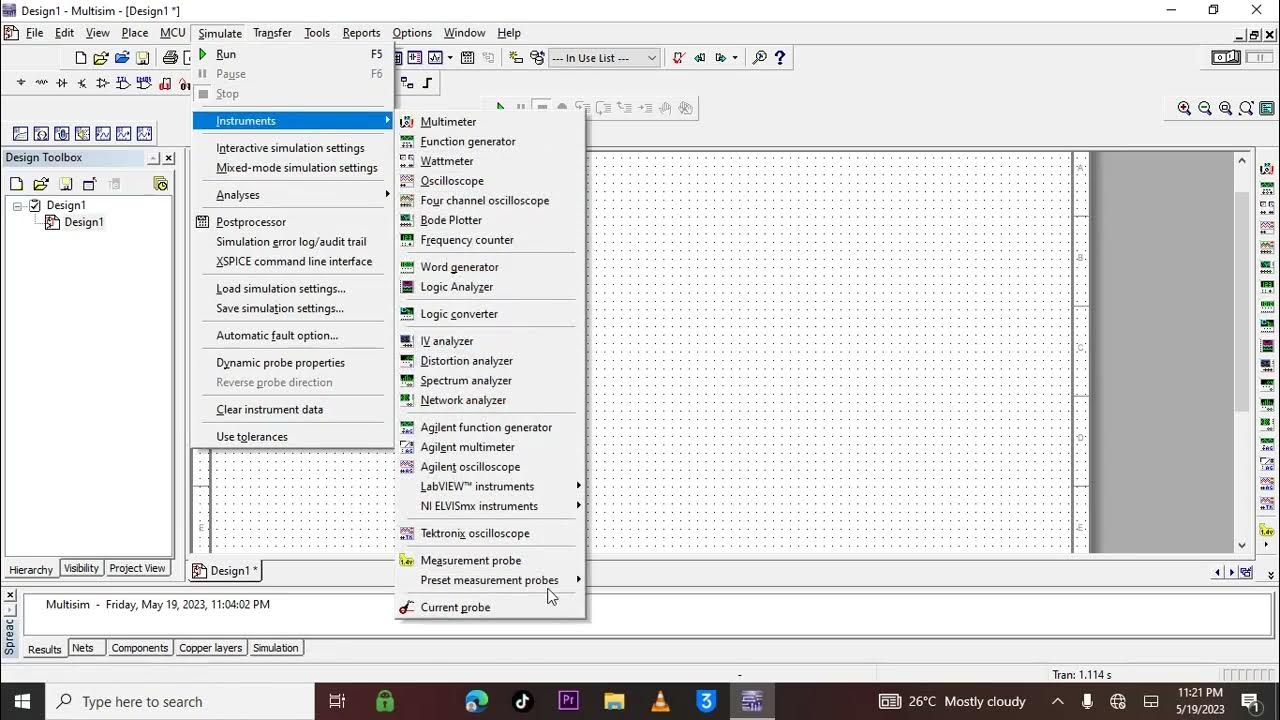Collapse the Design1 tree node
This screenshot has width=1280, height=720.
17,206
